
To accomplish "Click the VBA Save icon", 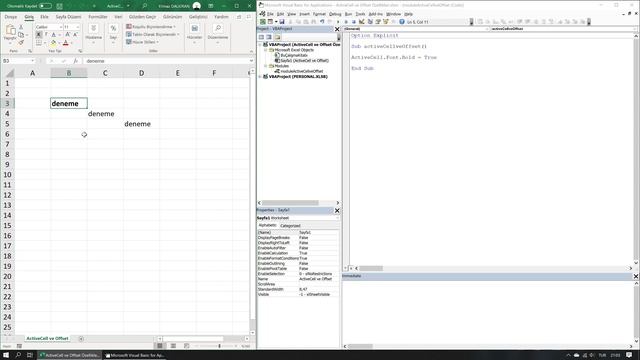I will (282, 22).
